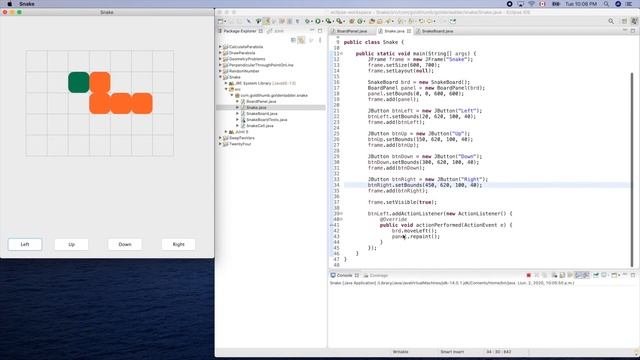The image size is (640, 360).
Task: Click the Up button in Snake window
Action: coord(71,244)
